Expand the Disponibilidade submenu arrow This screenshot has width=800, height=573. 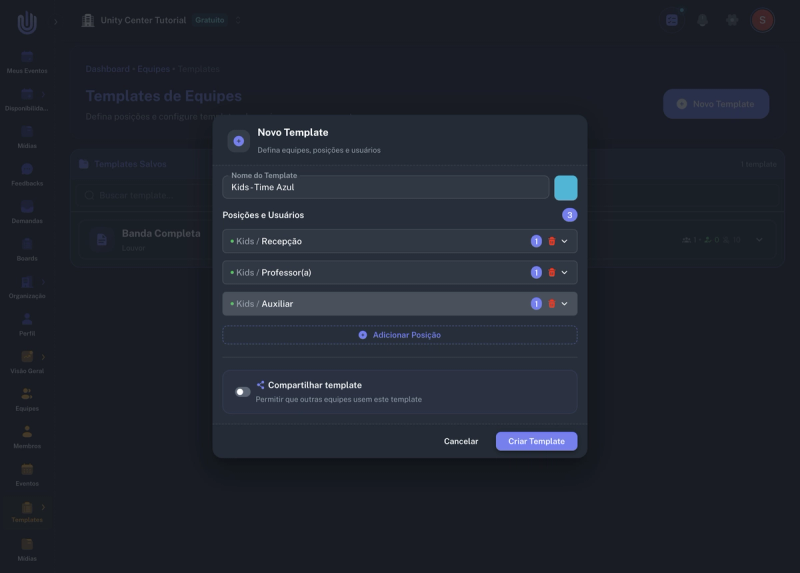click(x=43, y=94)
